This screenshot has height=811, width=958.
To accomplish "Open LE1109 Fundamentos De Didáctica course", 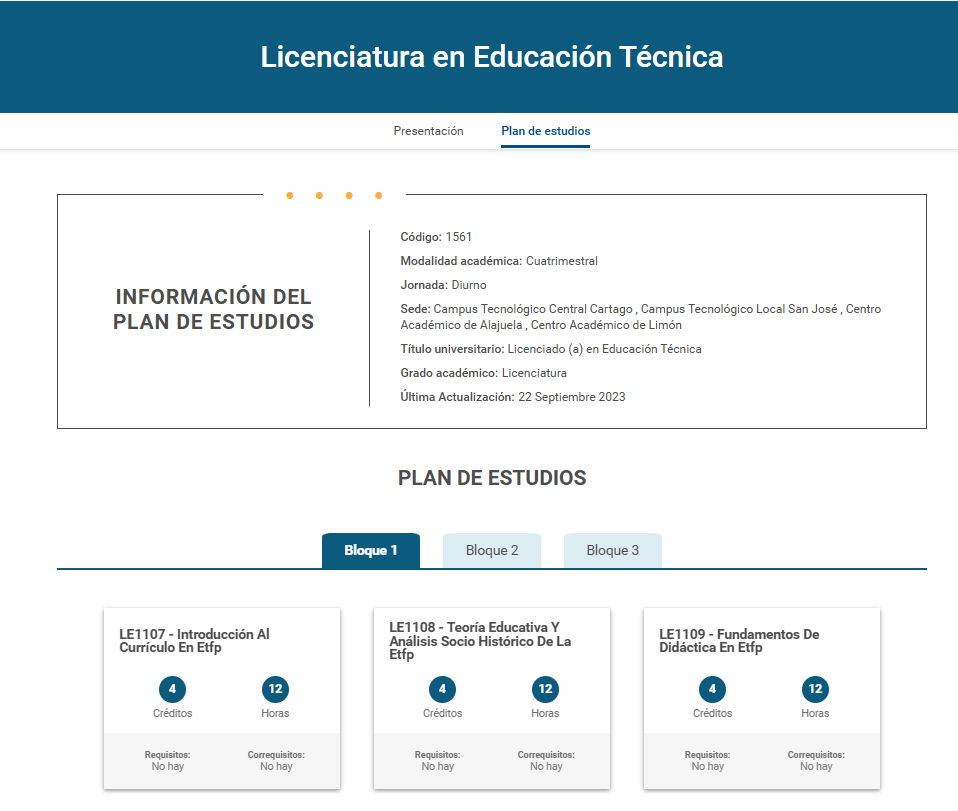I will 739,641.
